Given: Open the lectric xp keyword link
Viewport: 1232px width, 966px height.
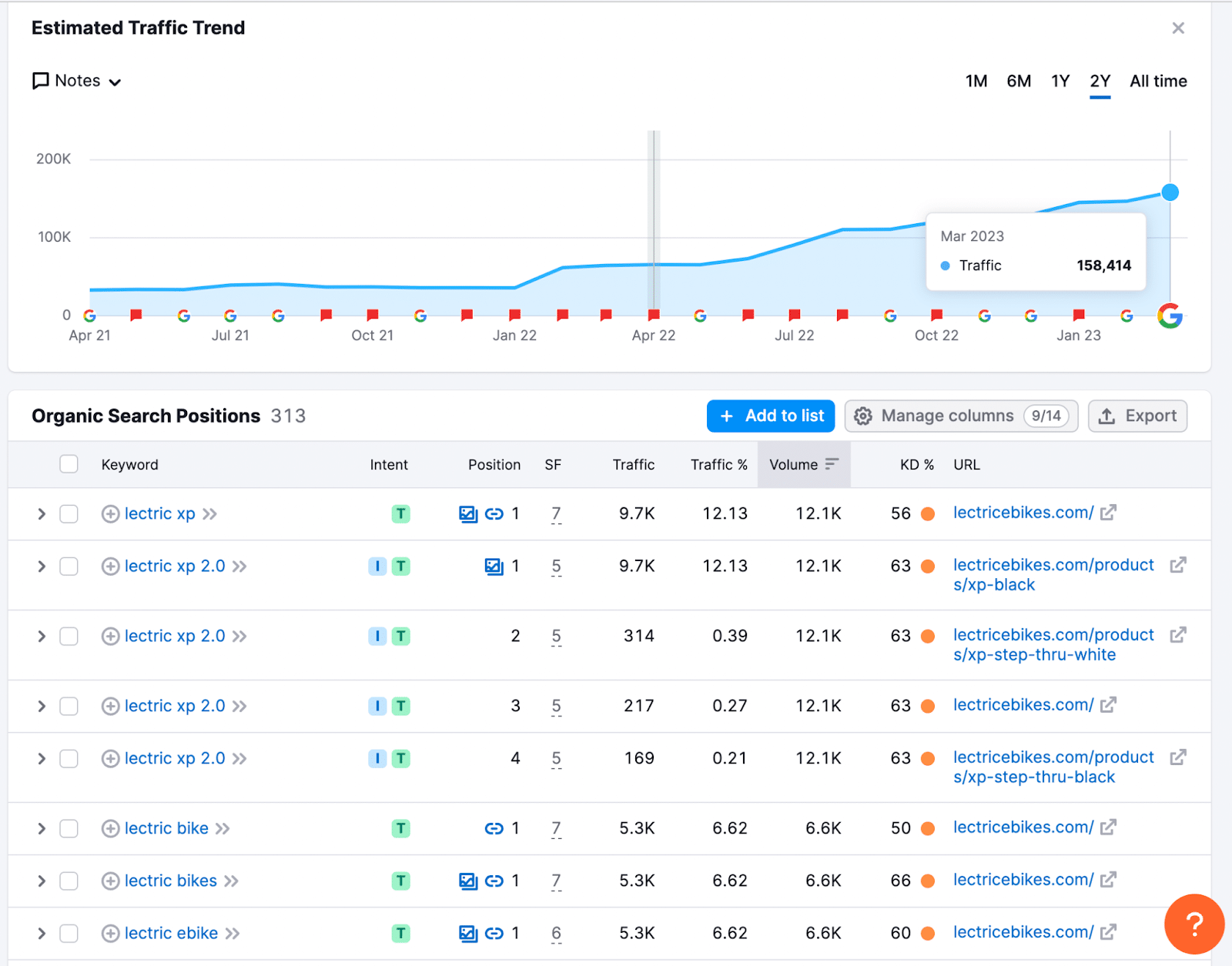Looking at the screenshot, I should (159, 513).
